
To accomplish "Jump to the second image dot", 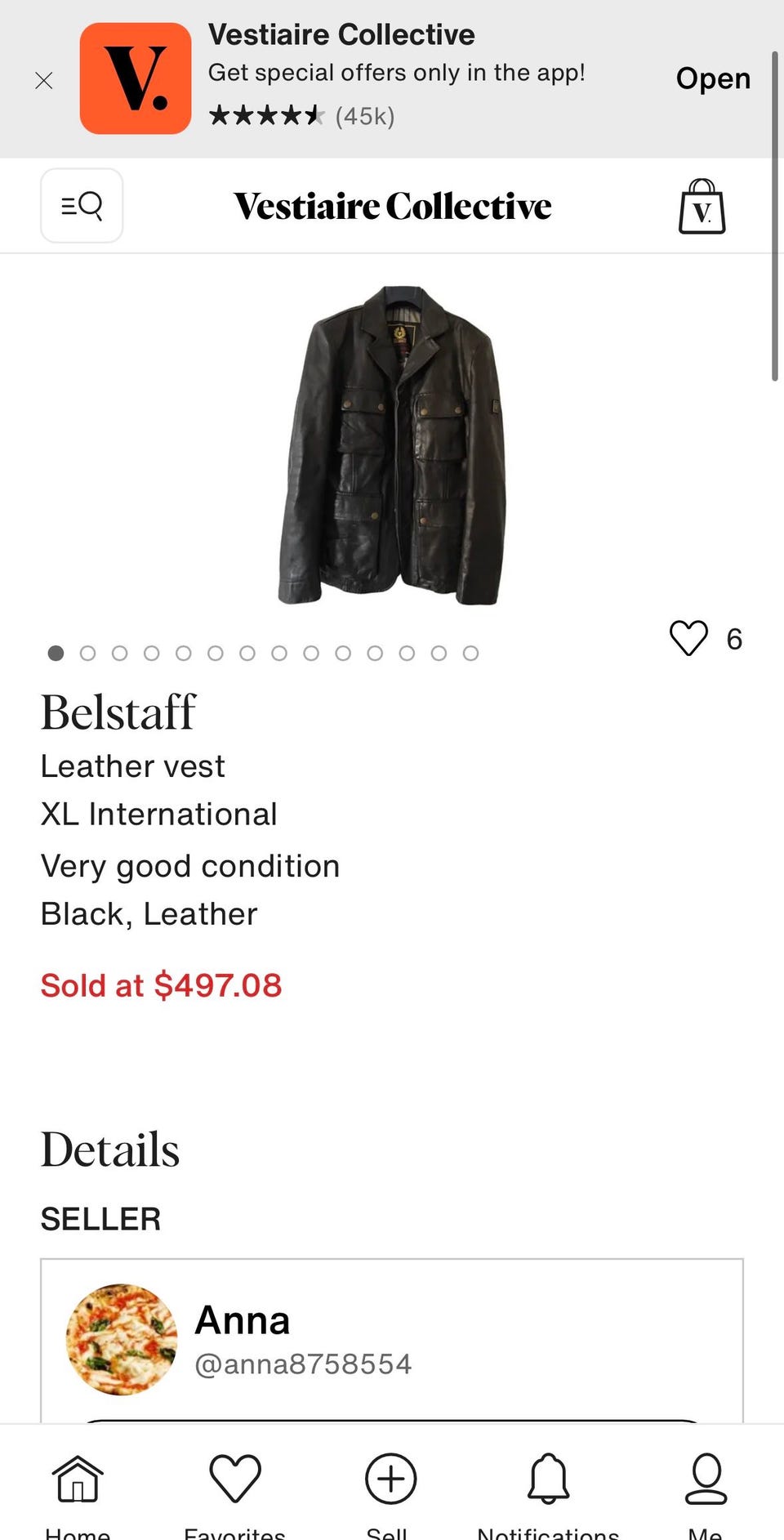I will [x=87, y=653].
